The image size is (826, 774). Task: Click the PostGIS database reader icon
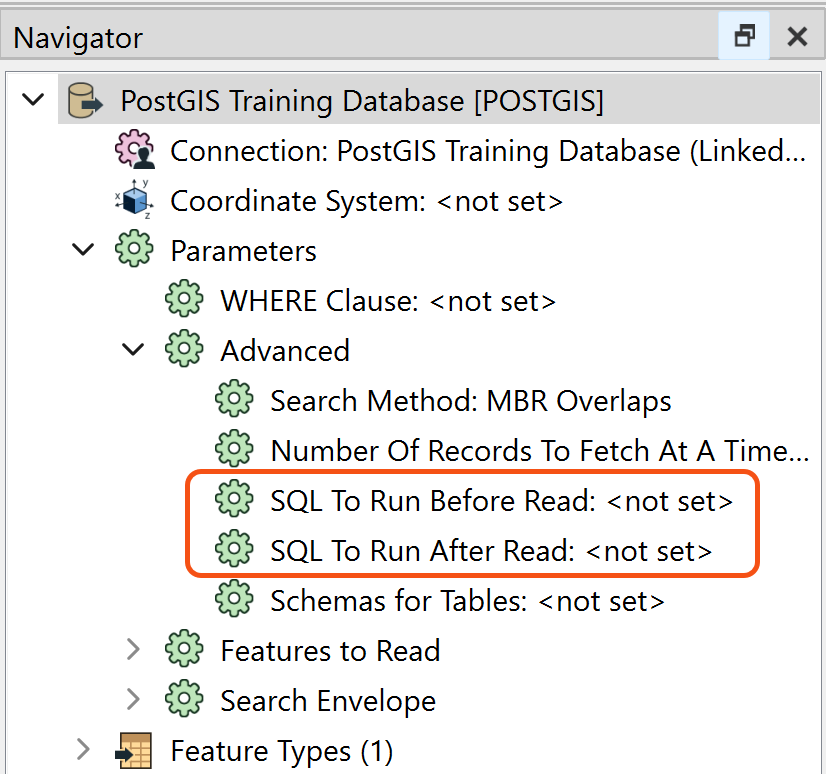(85, 101)
